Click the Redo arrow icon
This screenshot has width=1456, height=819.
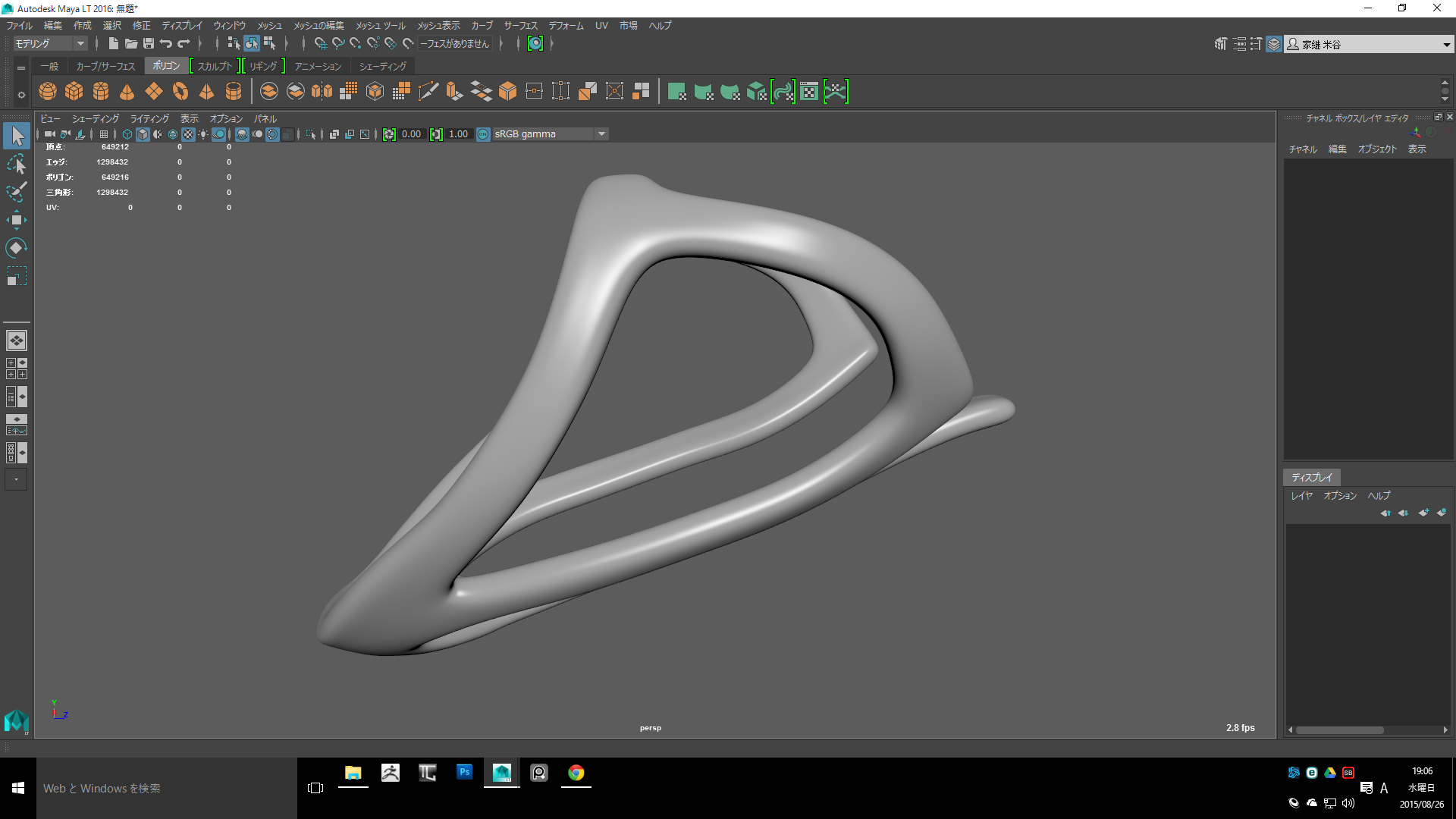click(x=184, y=44)
